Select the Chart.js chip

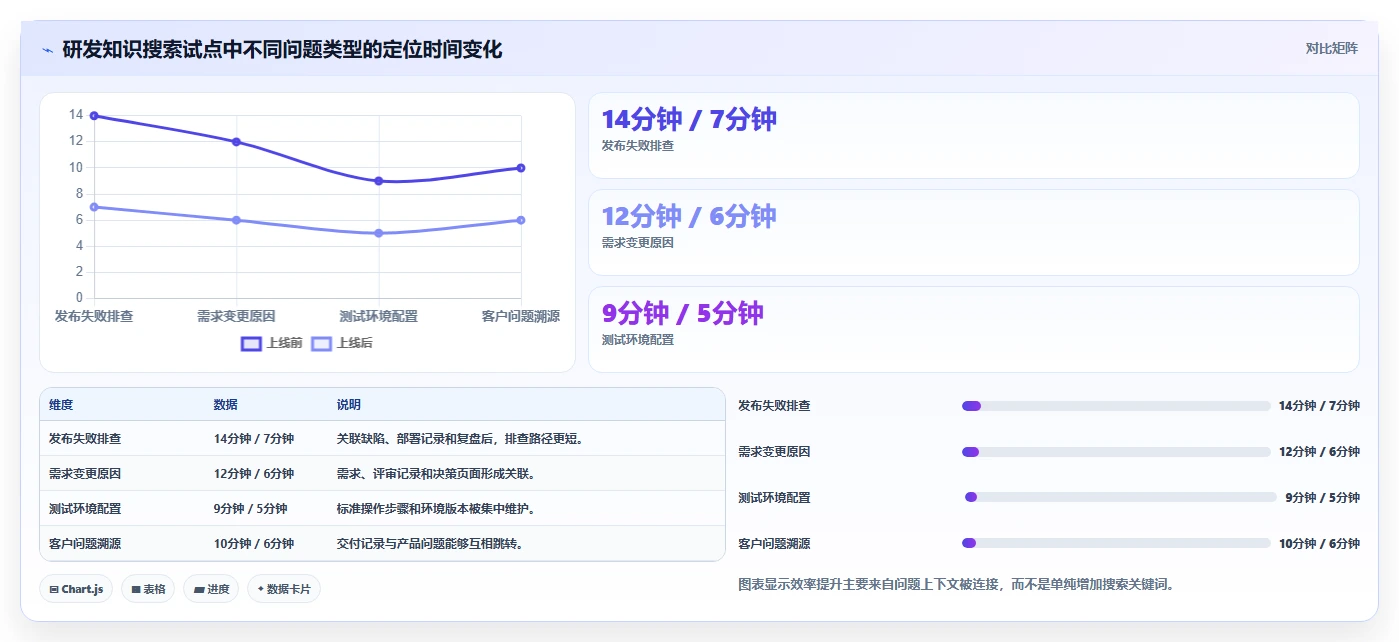[76, 589]
